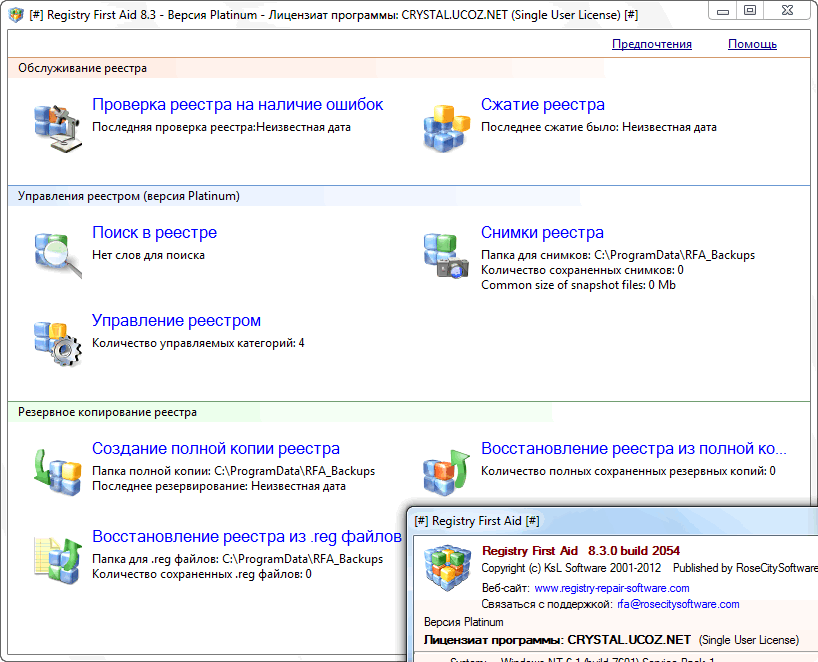Open Создание полной копии реестра
Image resolution: width=818 pixels, height=662 pixels.
click(x=215, y=448)
